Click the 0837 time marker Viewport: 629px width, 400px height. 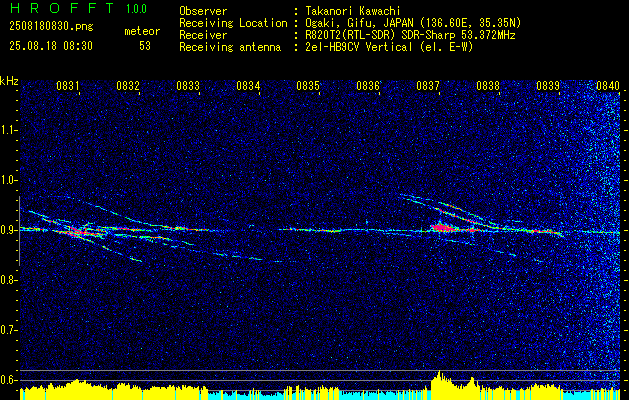tap(428, 86)
